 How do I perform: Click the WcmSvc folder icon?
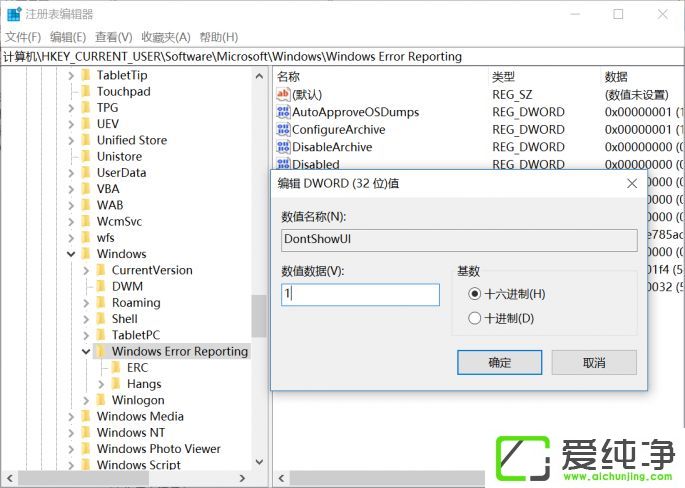[x=86, y=221]
